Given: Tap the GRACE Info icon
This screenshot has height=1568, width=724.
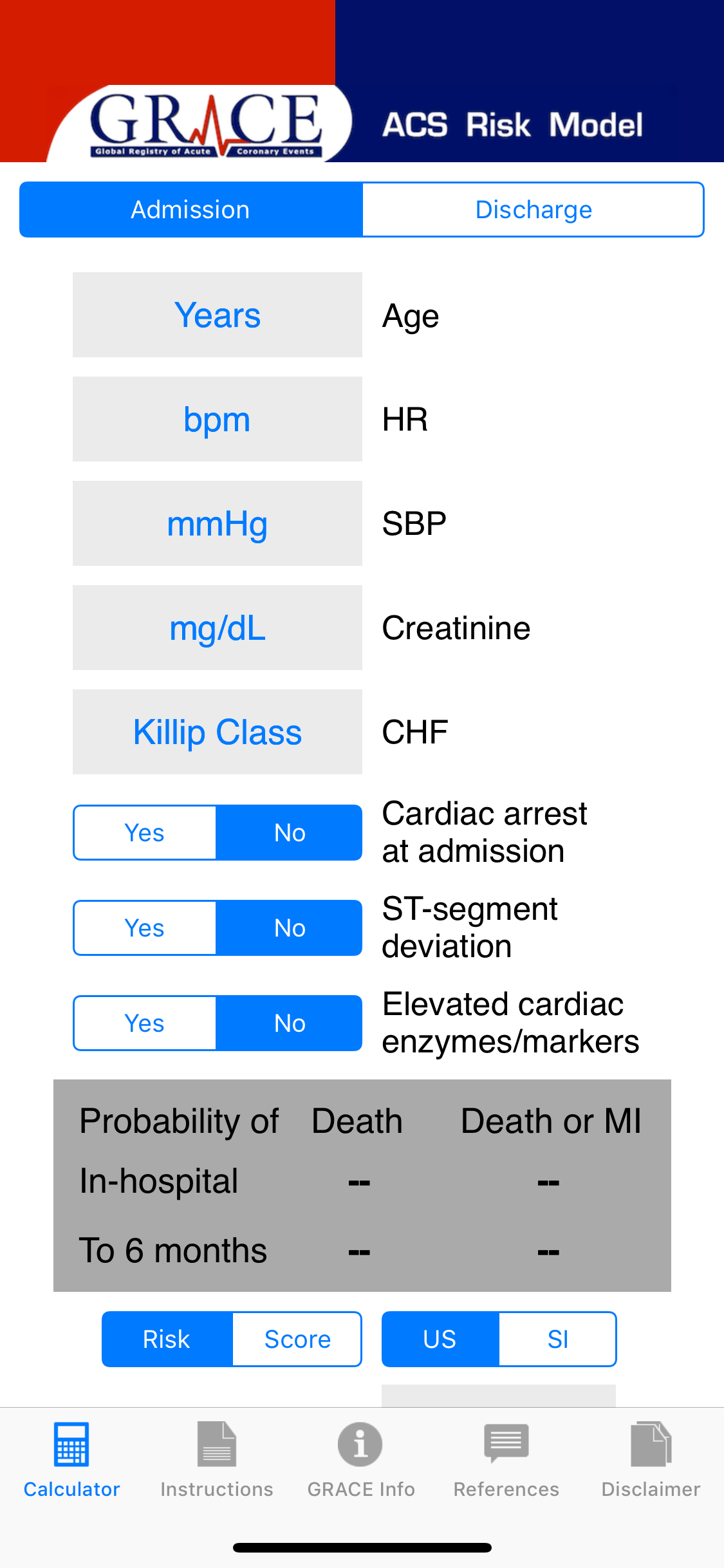Looking at the screenshot, I should point(360,1446).
